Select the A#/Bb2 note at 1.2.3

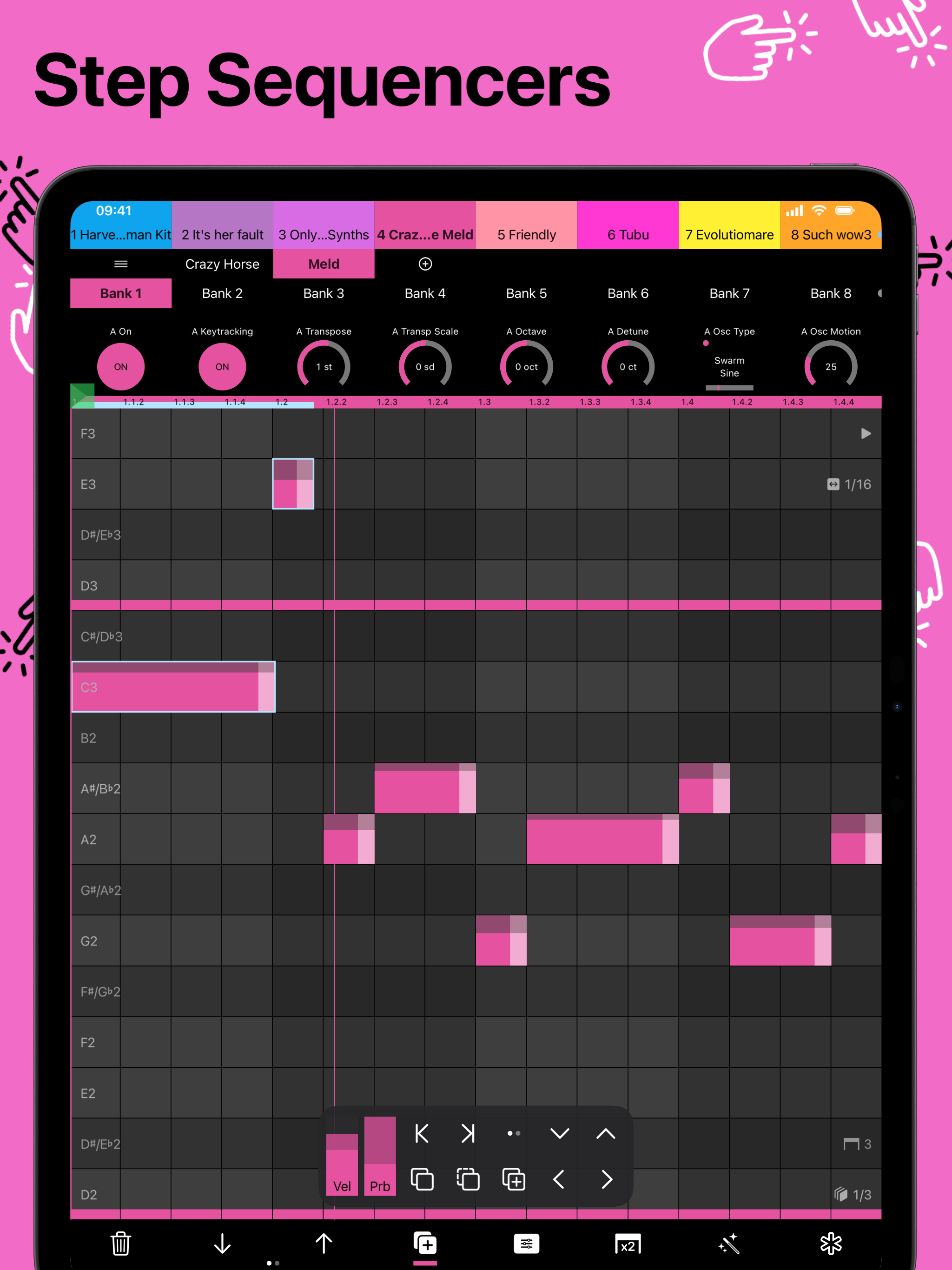coord(425,788)
